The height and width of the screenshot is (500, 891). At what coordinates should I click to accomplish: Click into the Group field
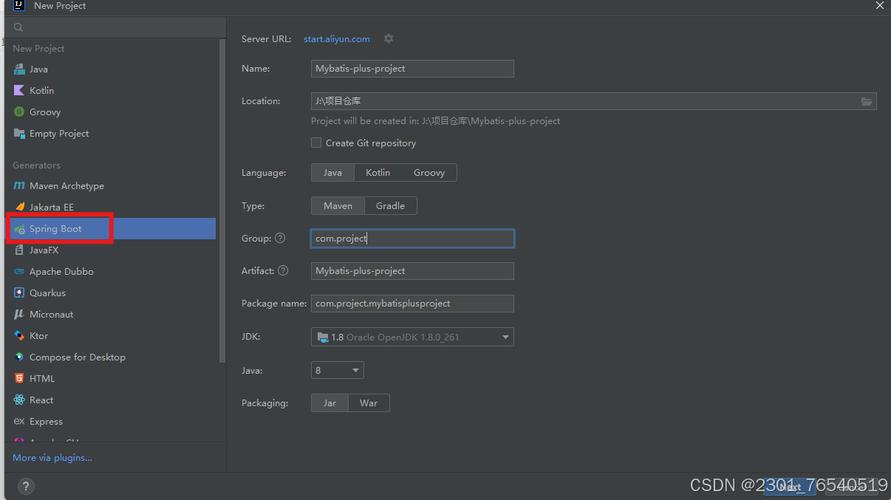pyautogui.click(x=413, y=239)
